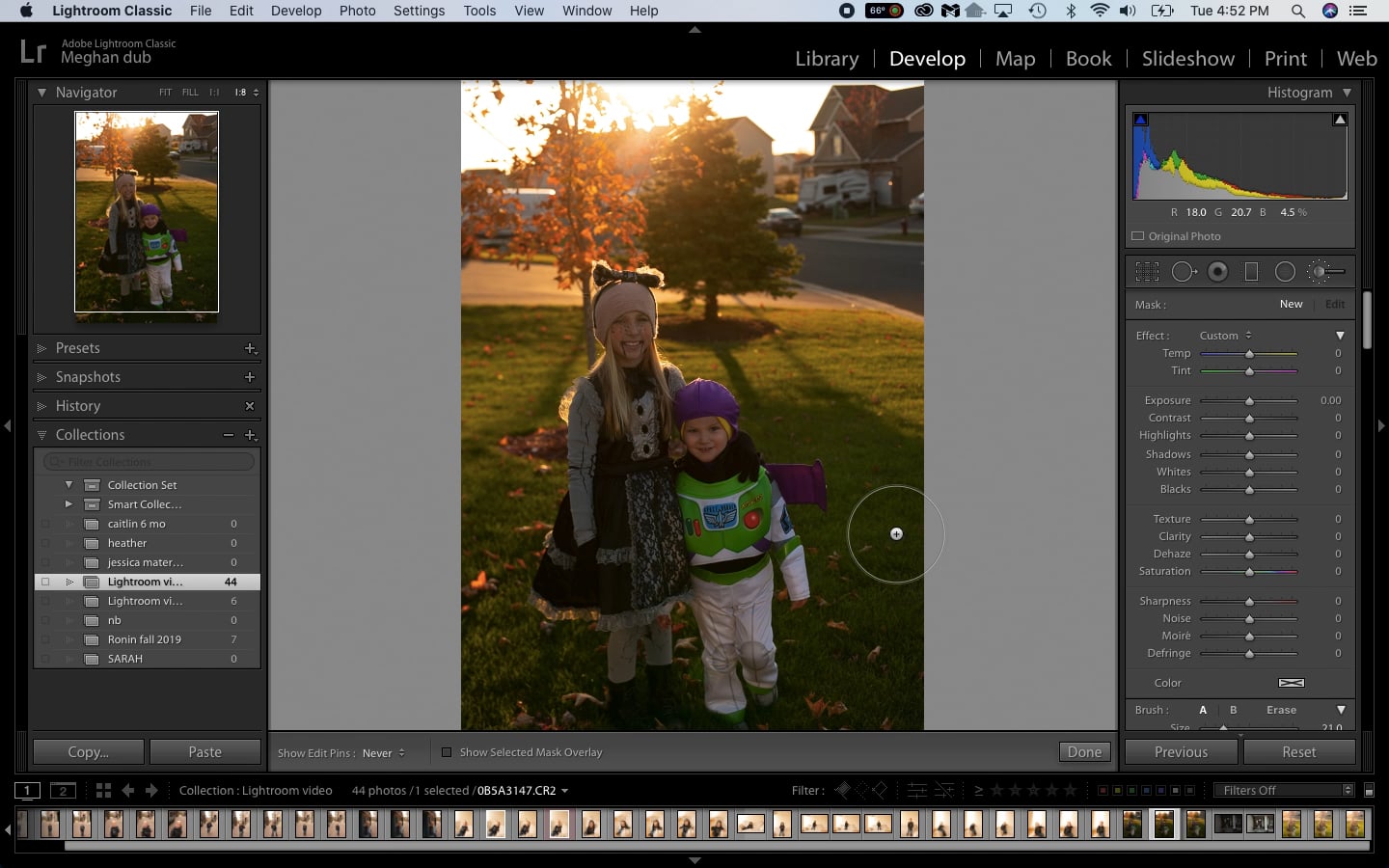Click the Done button
Screen dimensions: 1389x868
(x=1084, y=752)
